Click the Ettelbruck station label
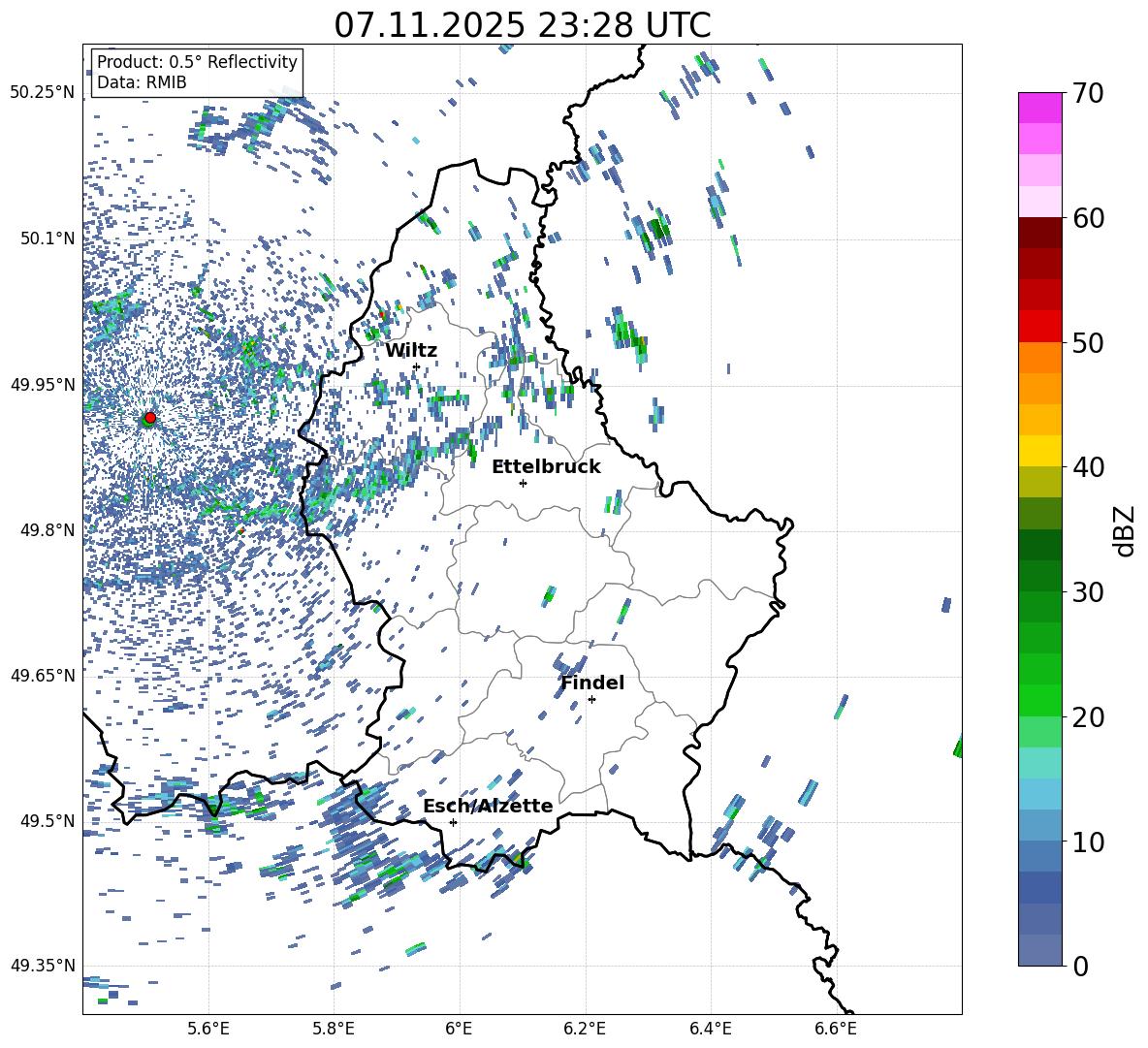1148x1048 pixels. point(546,466)
